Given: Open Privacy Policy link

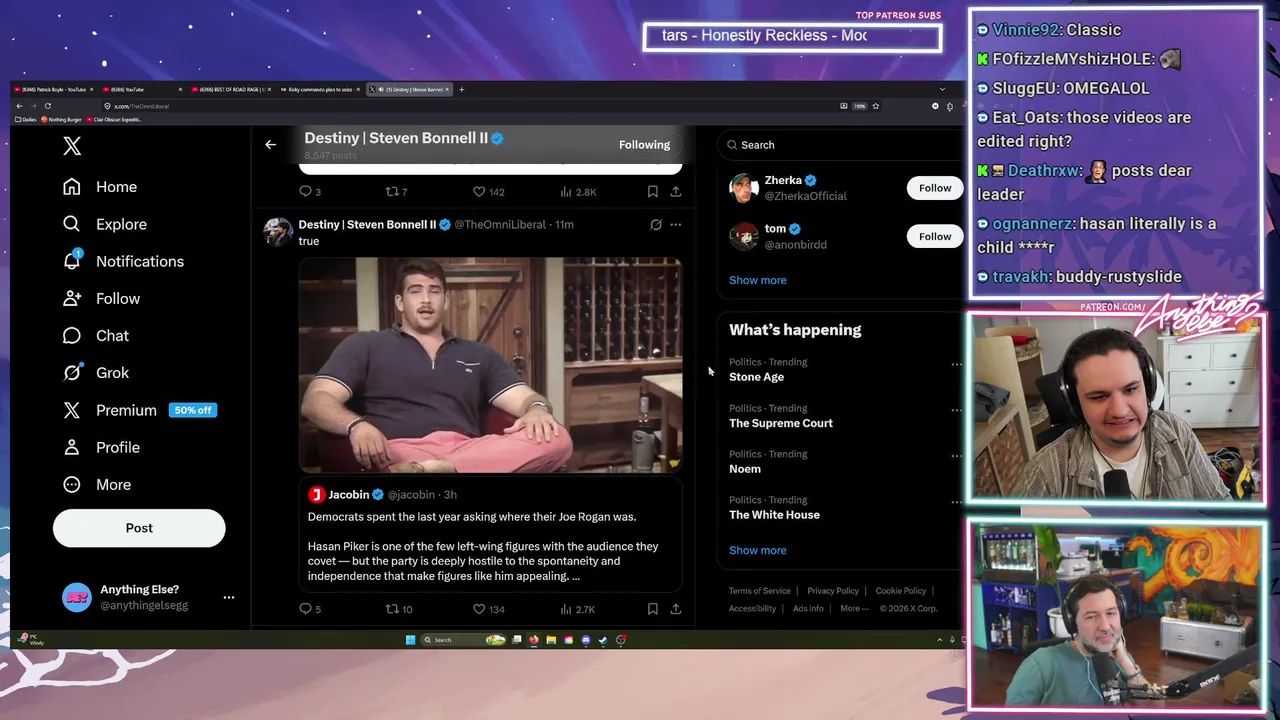Looking at the screenshot, I should point(833,591).
